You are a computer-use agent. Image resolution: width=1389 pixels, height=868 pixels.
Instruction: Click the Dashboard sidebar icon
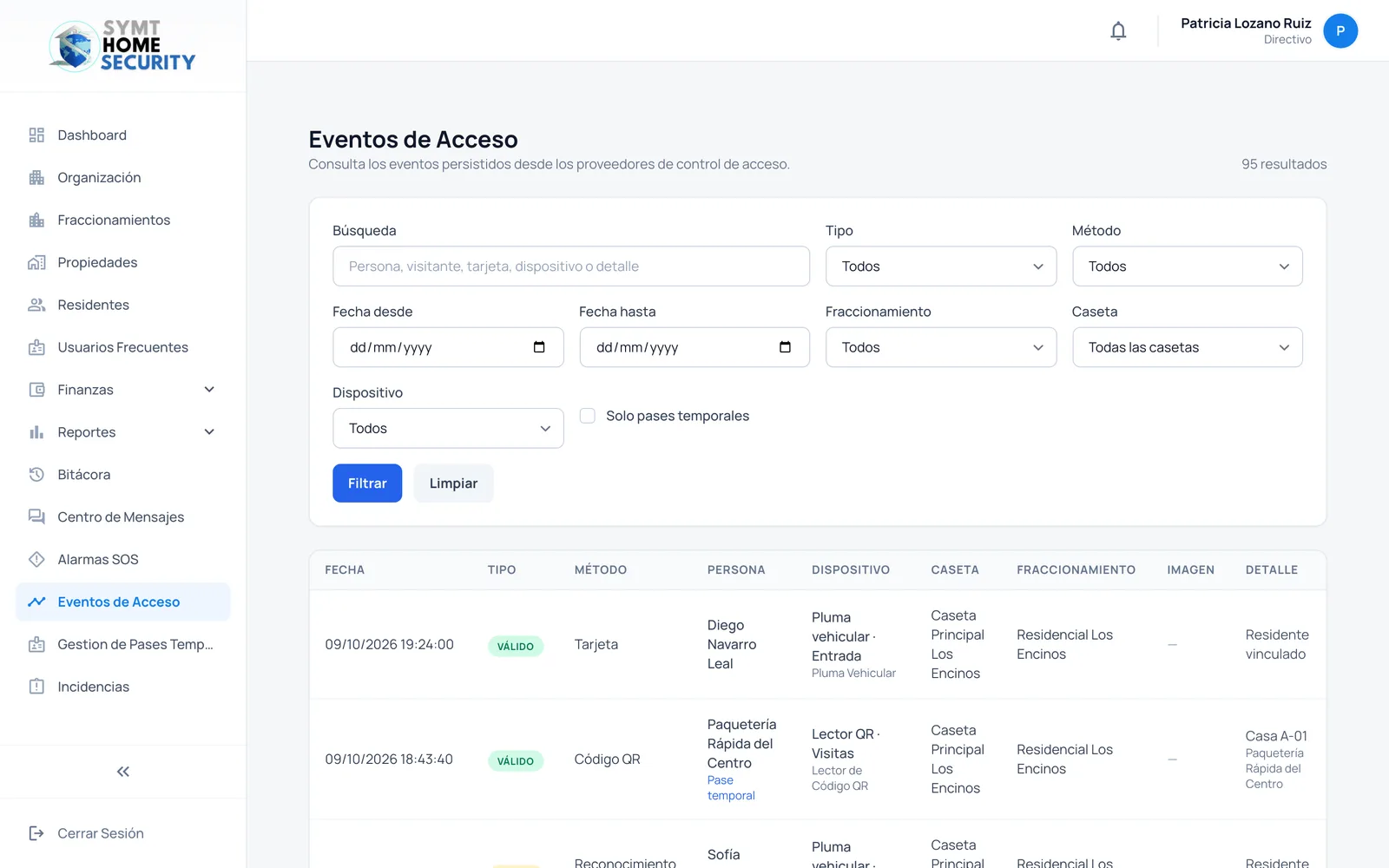[x=36, y=135]
